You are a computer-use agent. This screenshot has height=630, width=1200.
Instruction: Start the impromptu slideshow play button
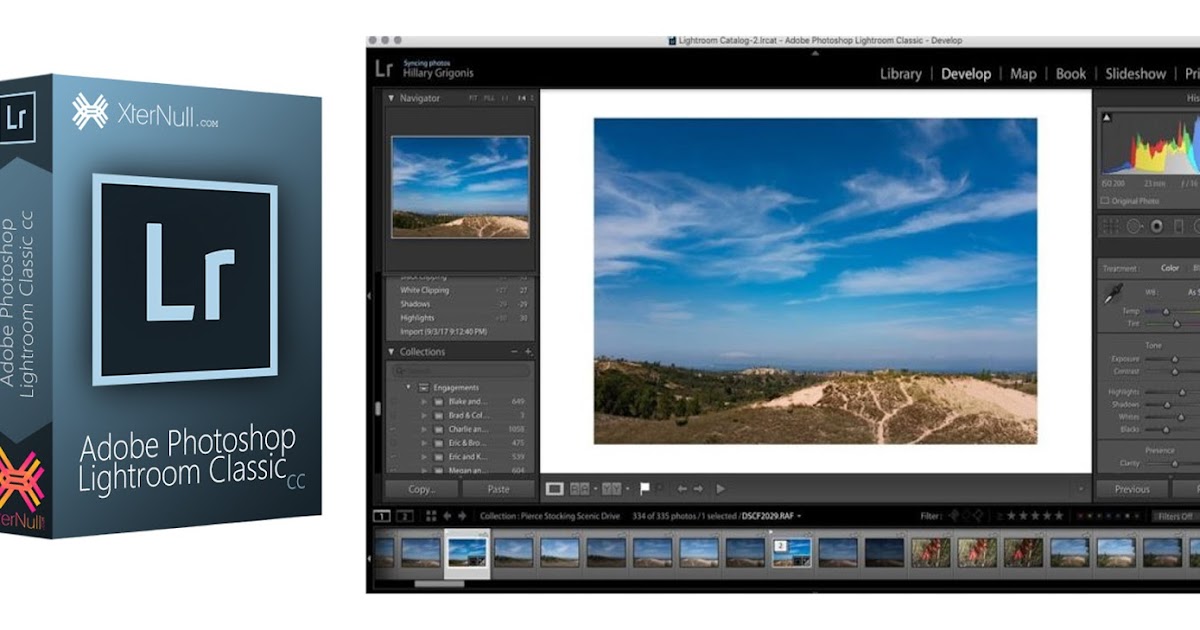click(720, 489)
